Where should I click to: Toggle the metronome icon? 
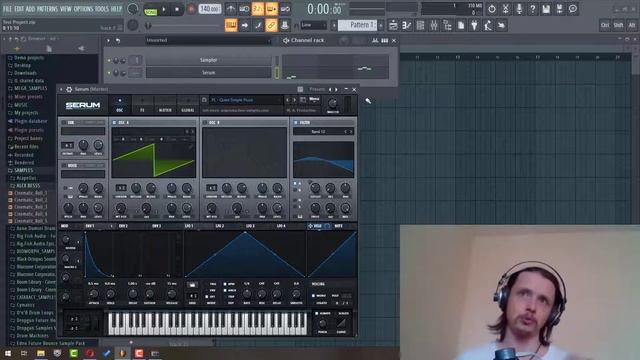coord(231,9)
